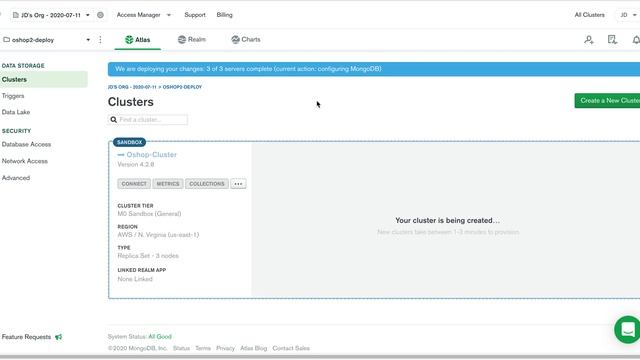
Task: Click AWS / N. Virginia region text
Action: point(158,235)
